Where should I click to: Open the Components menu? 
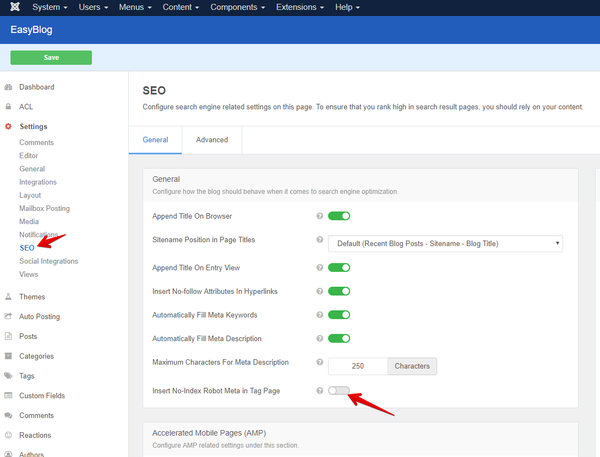pyautogui.click(x=238, y=7)
